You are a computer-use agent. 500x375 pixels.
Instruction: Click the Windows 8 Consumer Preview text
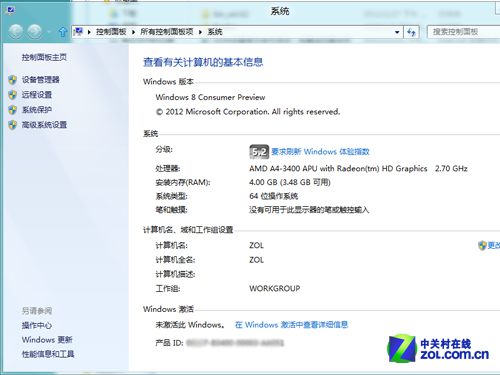pyautogui.click(x=210, y=97)
